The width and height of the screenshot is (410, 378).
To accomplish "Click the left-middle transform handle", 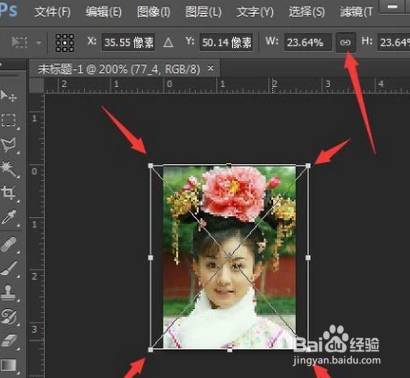I will pos(151,258).
